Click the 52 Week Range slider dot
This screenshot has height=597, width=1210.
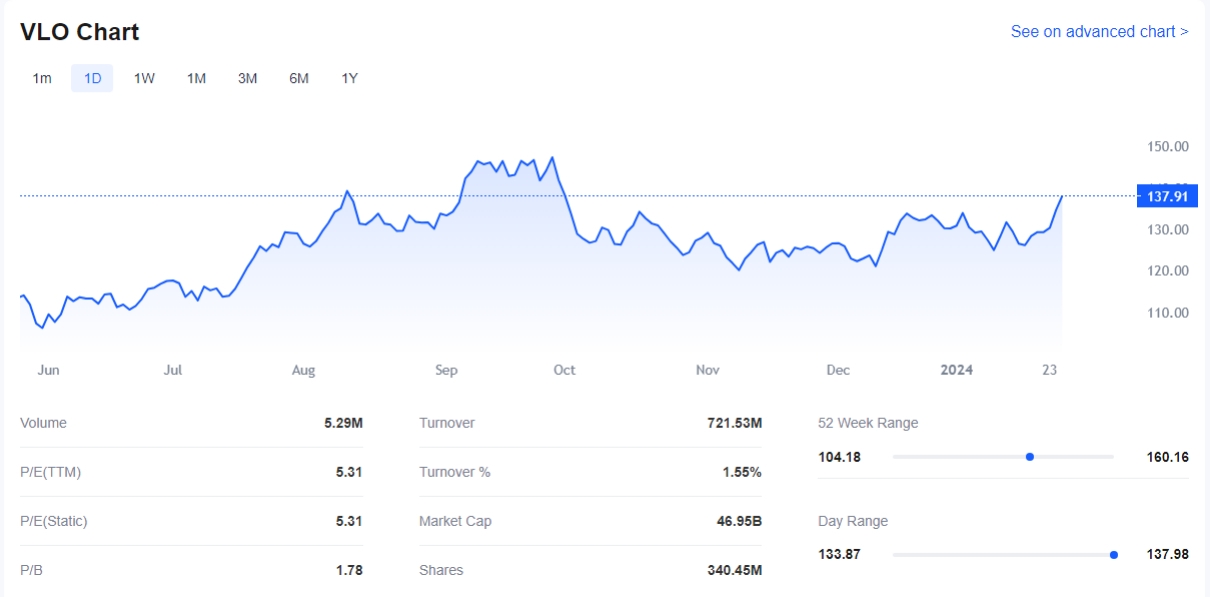tap(1029, 457)
